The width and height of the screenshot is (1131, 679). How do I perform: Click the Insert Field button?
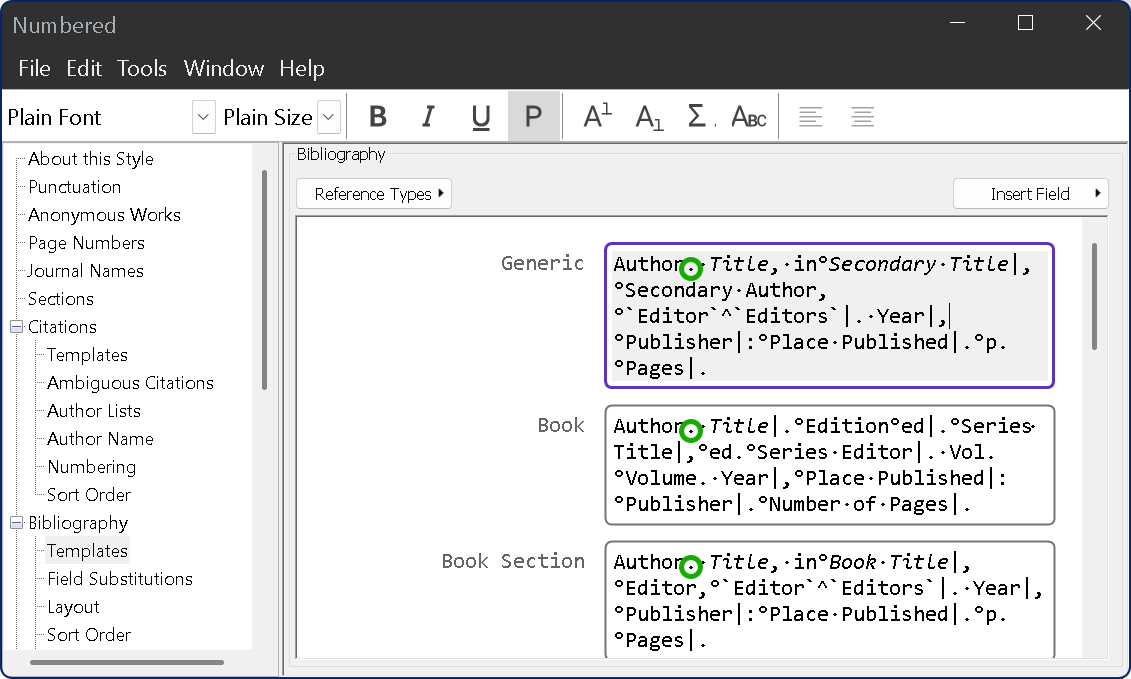(1030, 194)
